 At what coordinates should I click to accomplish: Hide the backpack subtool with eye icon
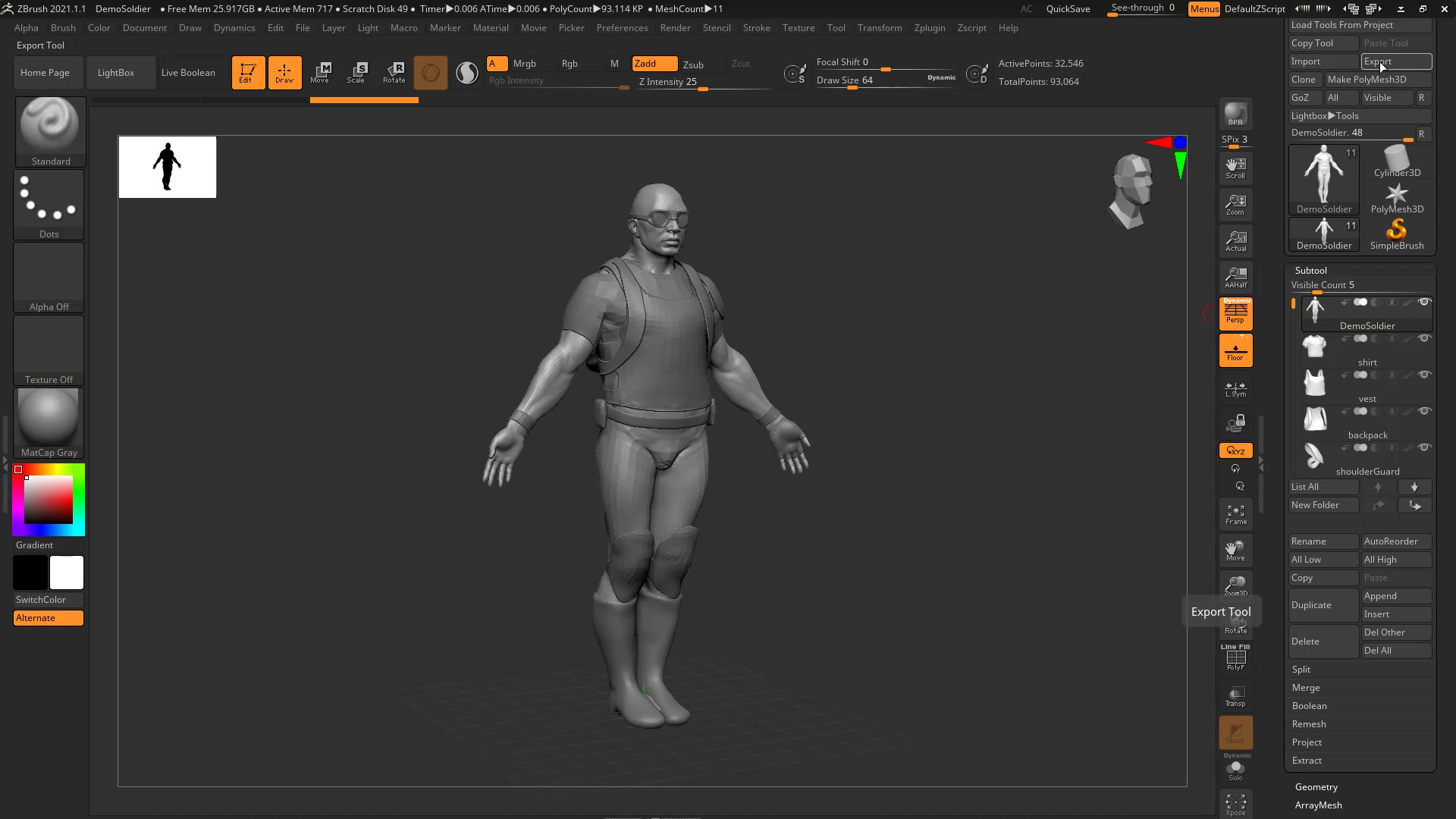[x=1424, y=411]
